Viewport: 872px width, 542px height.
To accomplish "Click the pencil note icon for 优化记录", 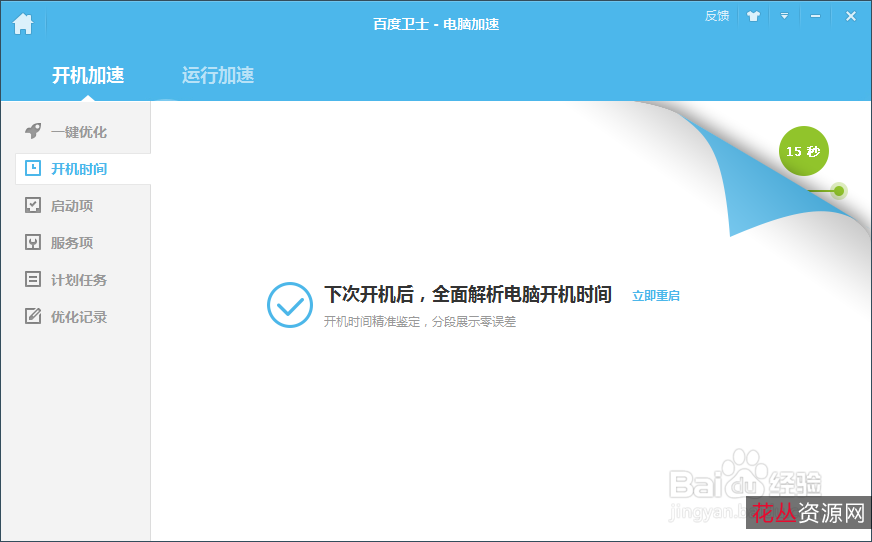I will (33, 316).
